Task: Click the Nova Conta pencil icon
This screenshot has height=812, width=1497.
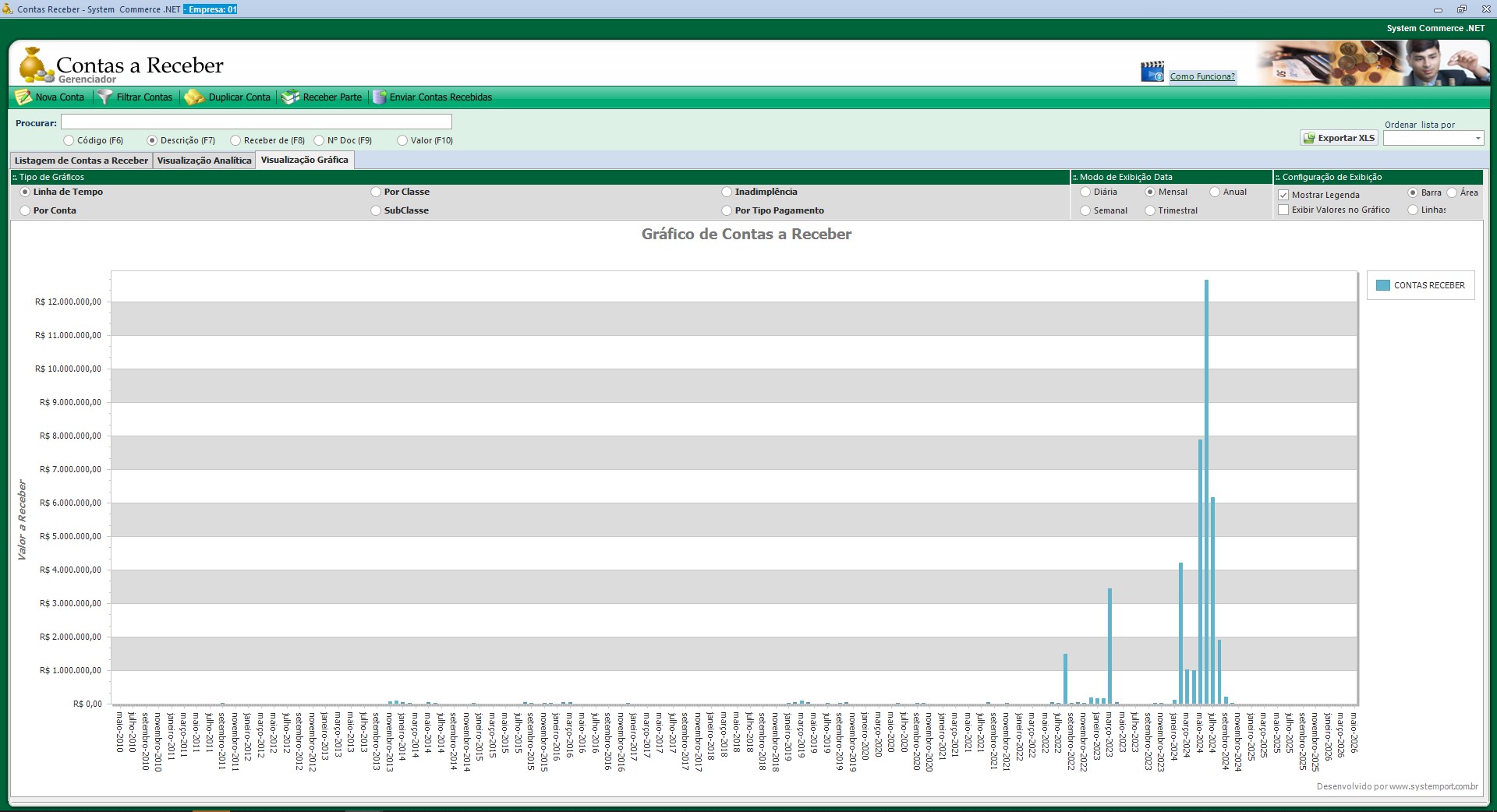Action: click(23, 97)
